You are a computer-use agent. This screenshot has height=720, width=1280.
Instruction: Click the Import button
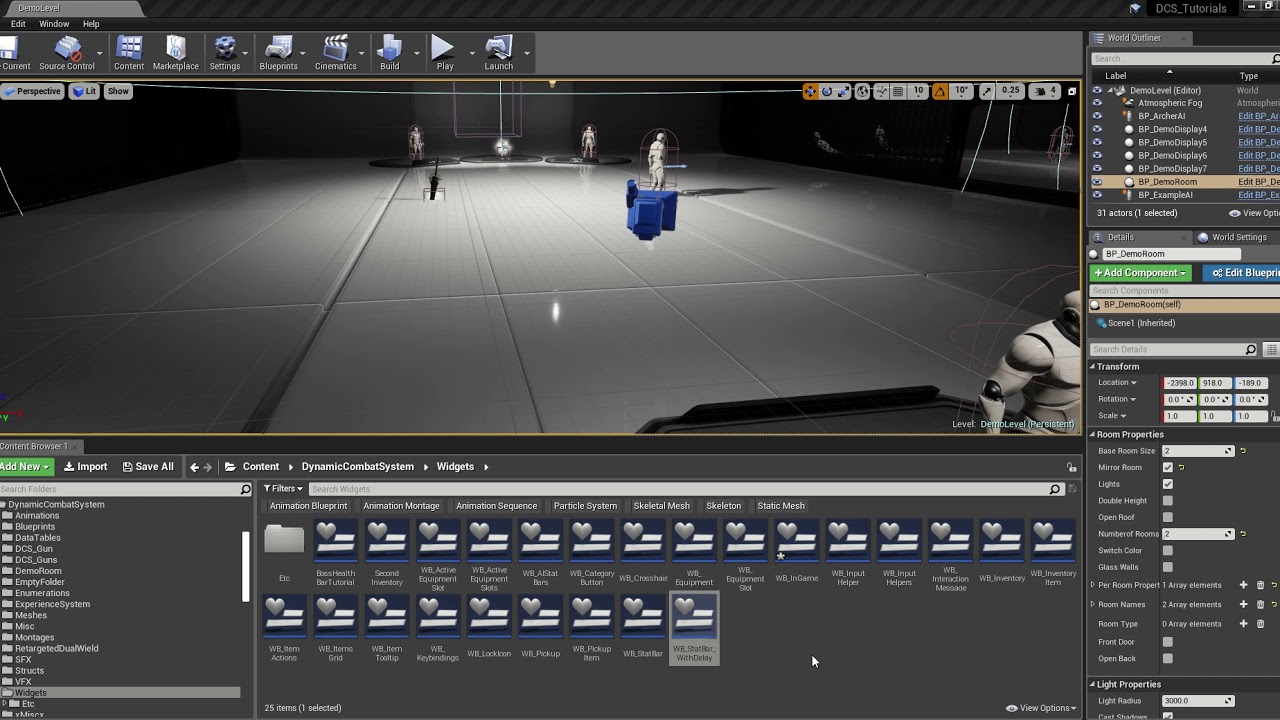coord(86,467)
